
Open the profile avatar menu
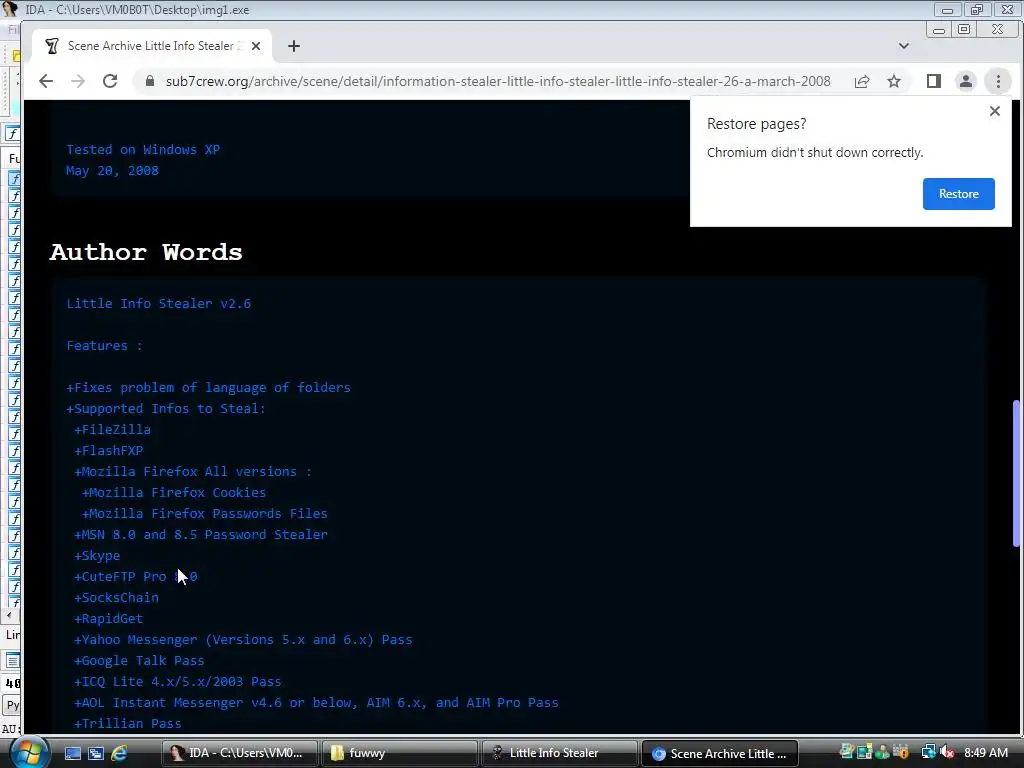966,81
